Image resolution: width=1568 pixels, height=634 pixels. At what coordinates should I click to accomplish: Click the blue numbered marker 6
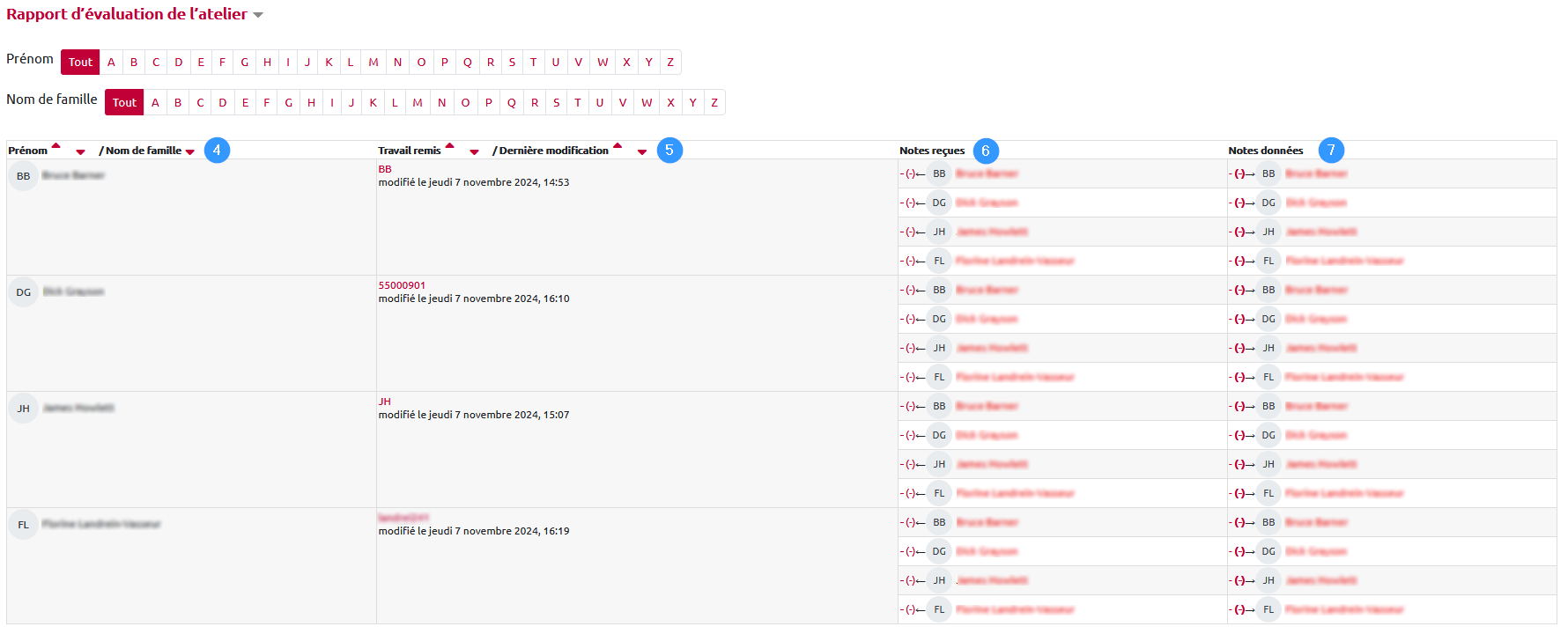tap(986, 151)
